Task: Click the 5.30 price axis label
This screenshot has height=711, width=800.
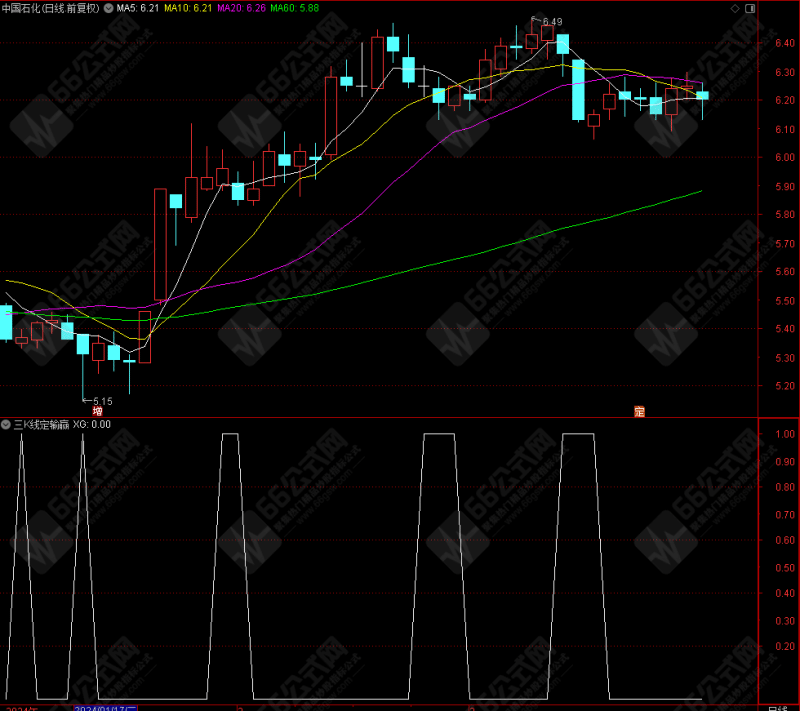Action: point(785,358)
